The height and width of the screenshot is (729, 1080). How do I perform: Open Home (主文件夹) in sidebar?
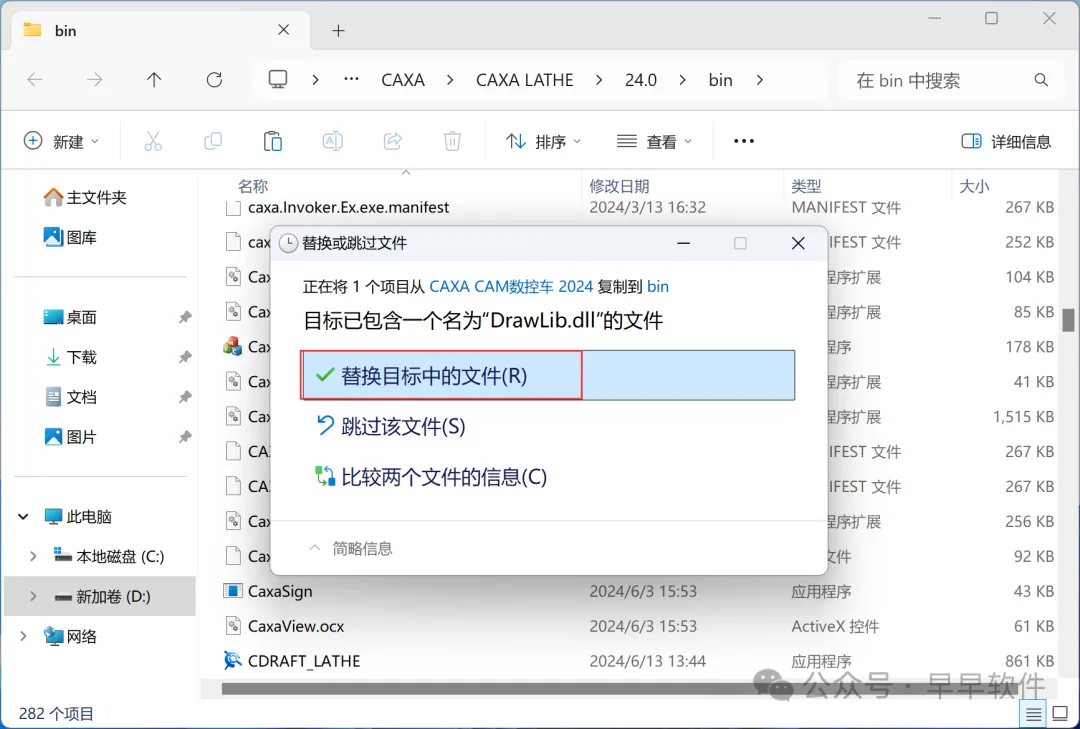[x=85, y=198]
